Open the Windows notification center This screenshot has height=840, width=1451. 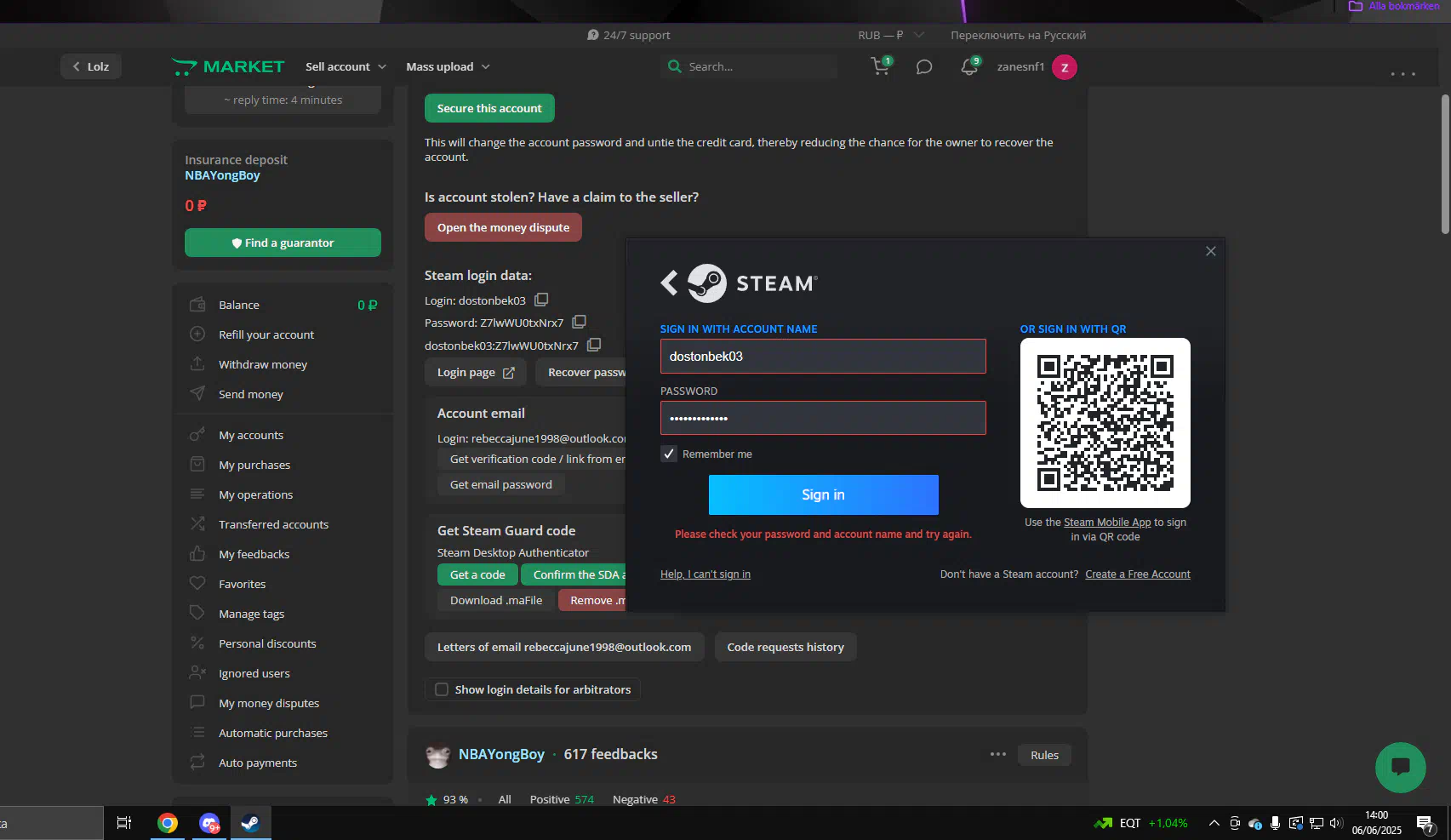pyautogui.click(x=1425, y=823)
